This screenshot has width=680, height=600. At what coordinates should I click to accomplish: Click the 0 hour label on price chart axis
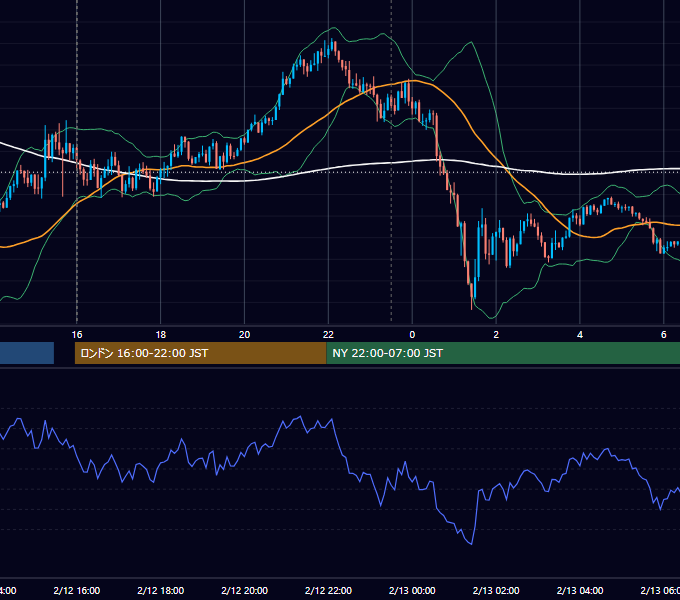pyautogui.click(x=412, y=335)
